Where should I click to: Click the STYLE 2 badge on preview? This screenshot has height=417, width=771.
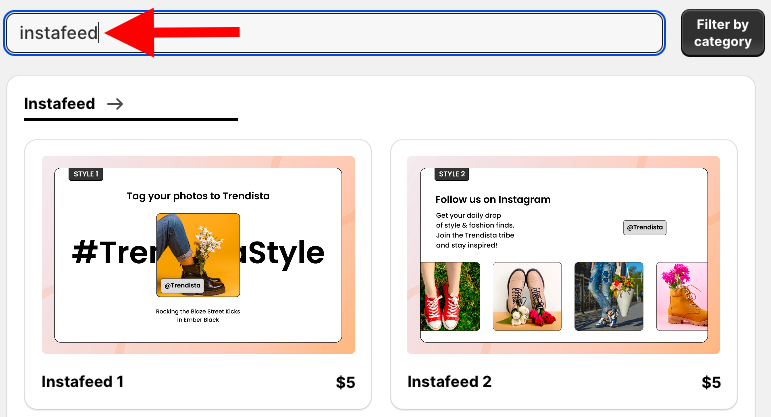(x=452, y=174)
